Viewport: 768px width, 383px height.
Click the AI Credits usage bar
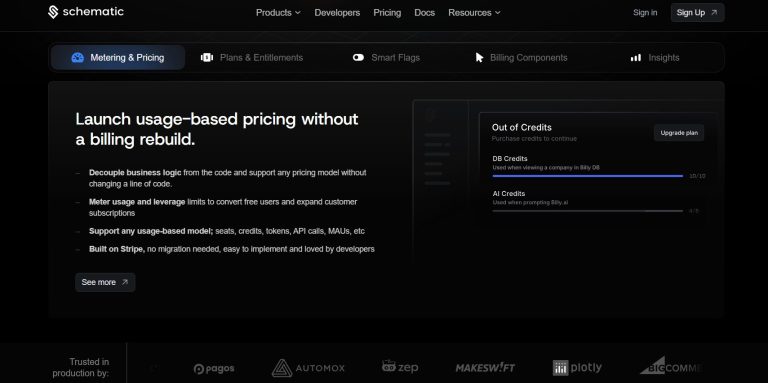click(588, 211)
